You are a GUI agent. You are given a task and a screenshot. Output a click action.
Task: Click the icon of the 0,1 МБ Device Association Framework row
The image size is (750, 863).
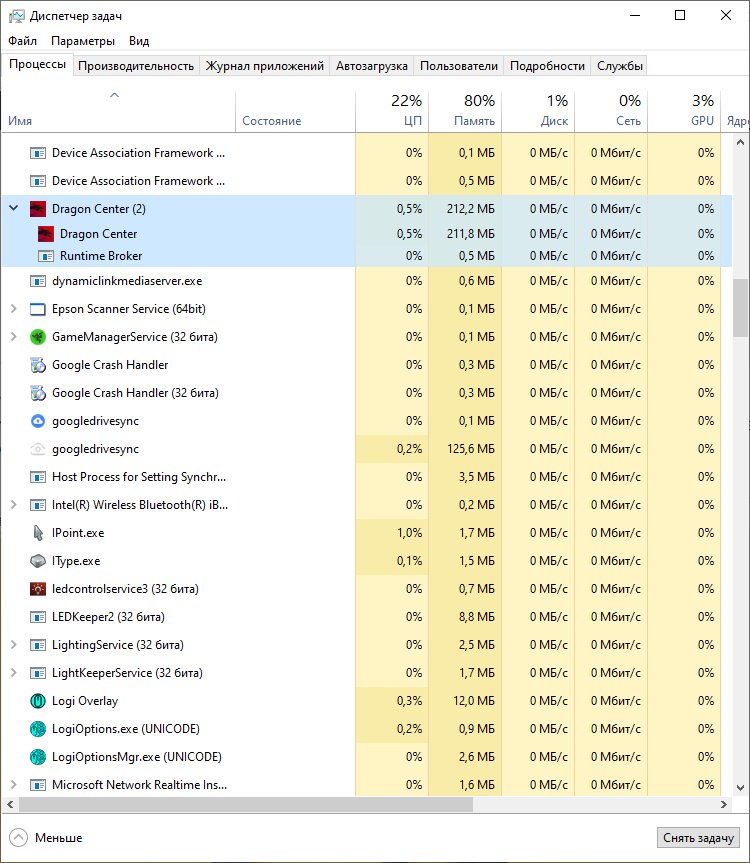[x=37, y=153]
